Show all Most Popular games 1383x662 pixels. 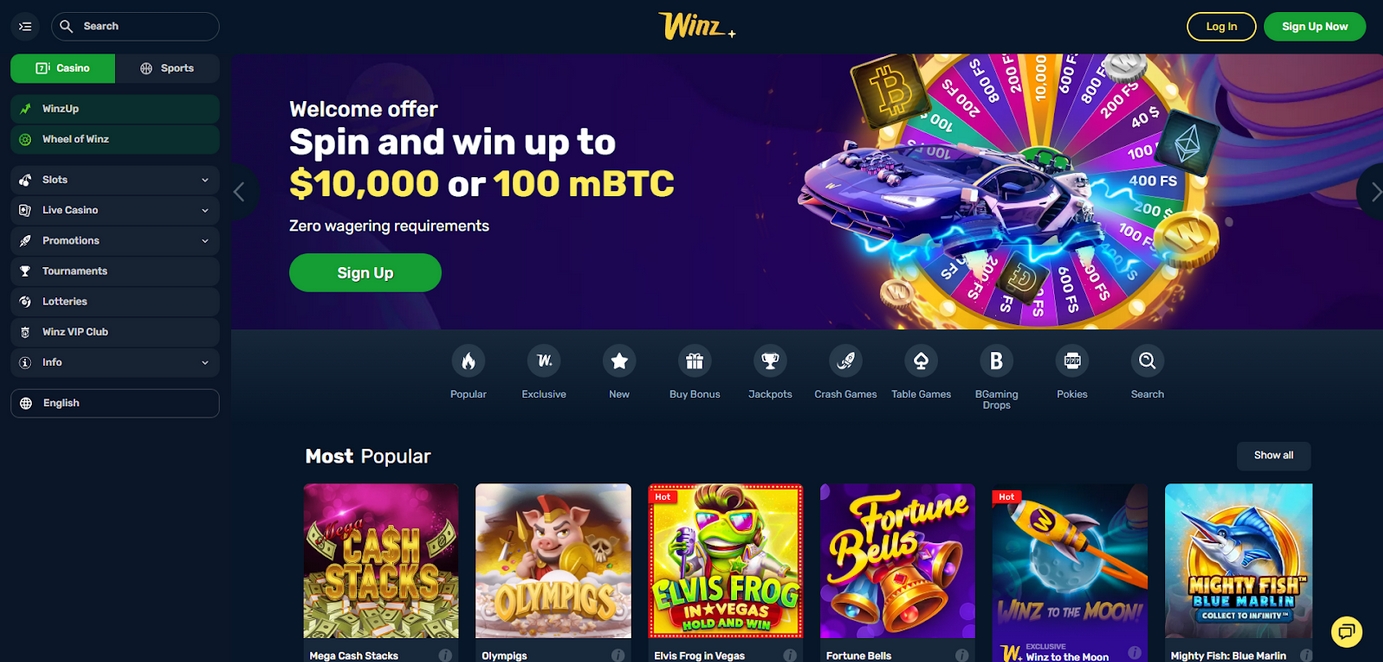(x=1273, y=455)
